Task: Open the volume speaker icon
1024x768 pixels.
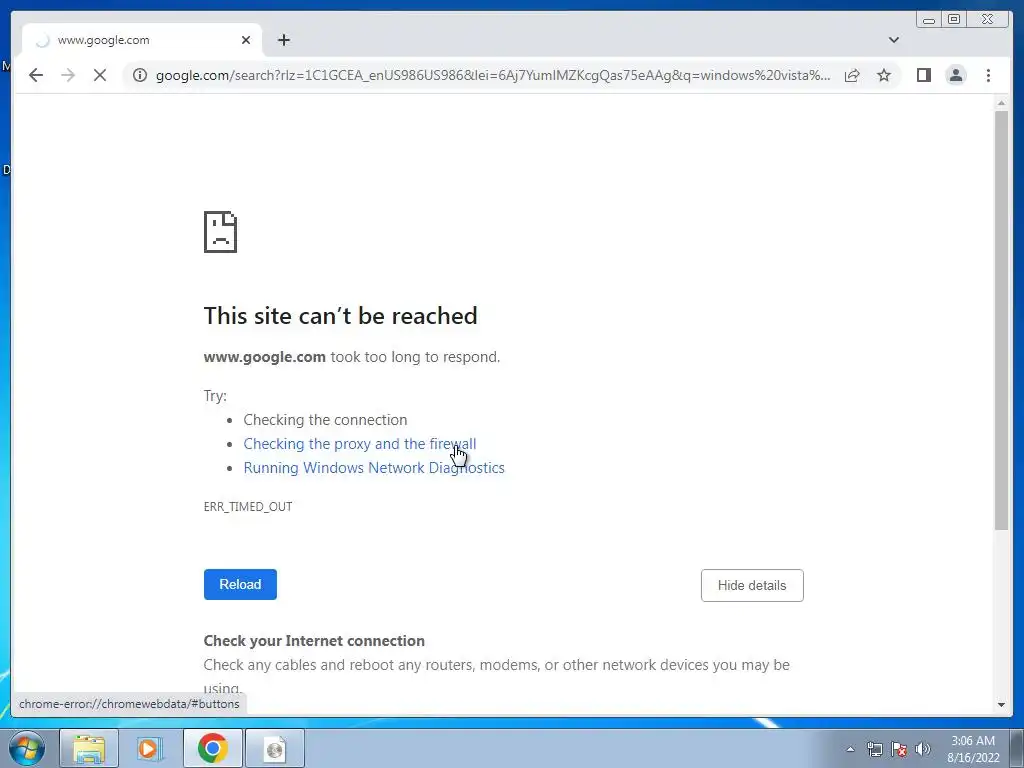Action: point(923,749)
